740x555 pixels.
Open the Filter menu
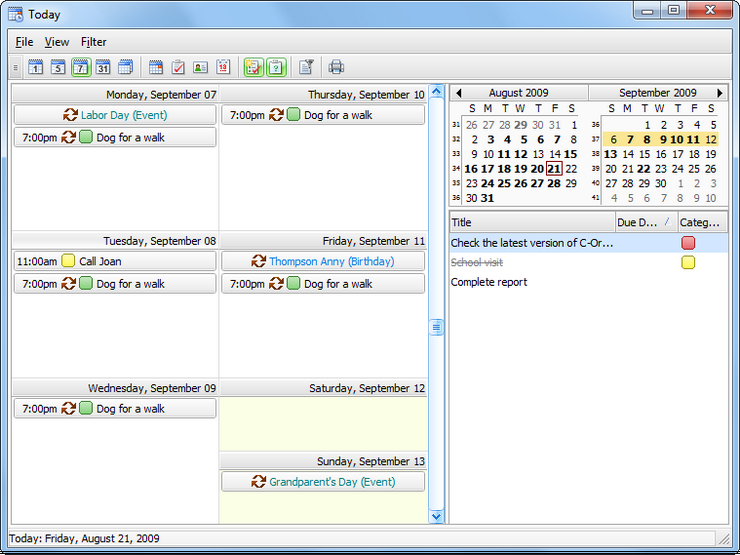point(94,42)
